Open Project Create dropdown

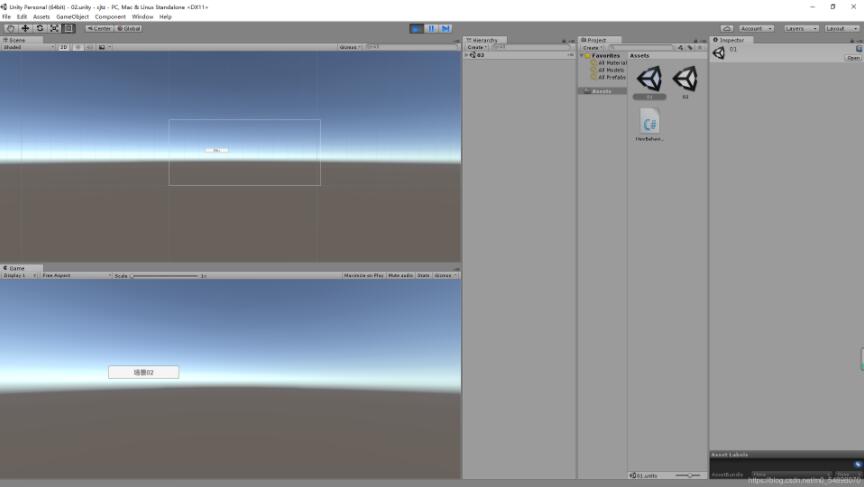pos(592,48)
